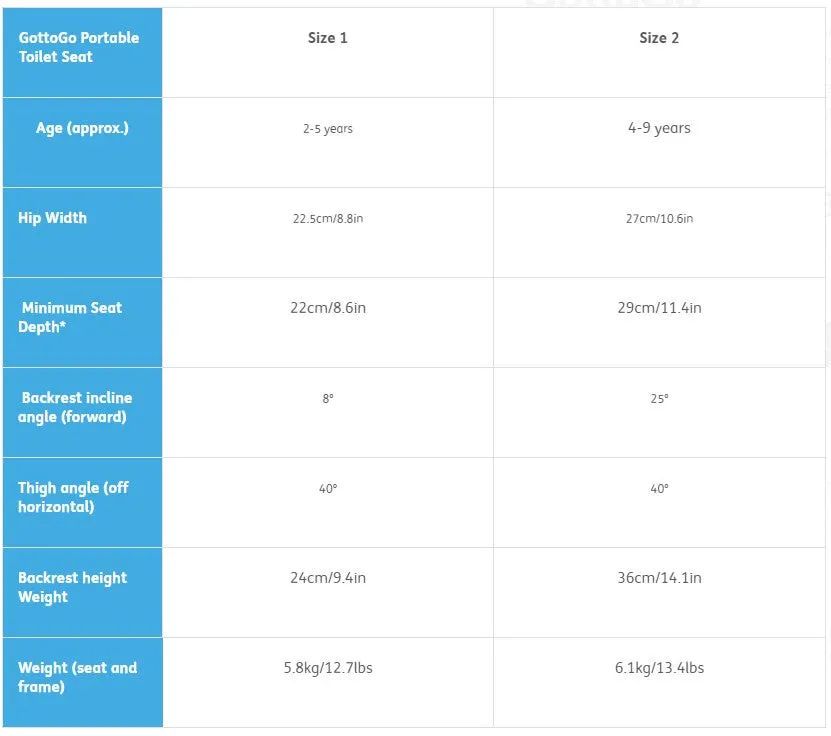The image size is (831, 736).
Task: Click the 24cm/9.4in backrest height value
Action: 328,578
